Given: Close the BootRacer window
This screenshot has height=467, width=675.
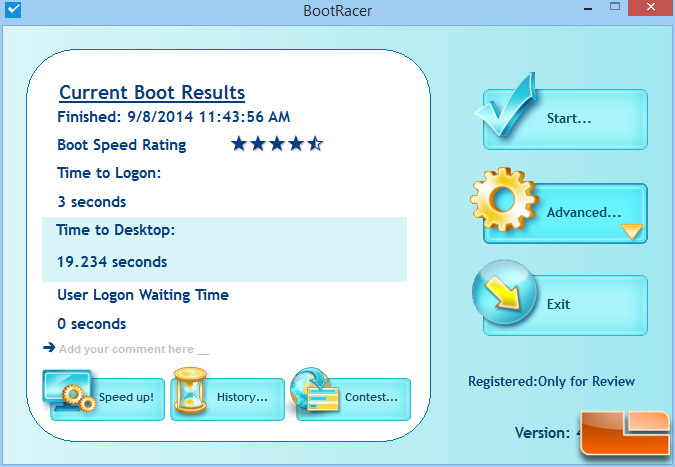Looking at the screenshot, I should pyautogui.click(x=651, y=7).
